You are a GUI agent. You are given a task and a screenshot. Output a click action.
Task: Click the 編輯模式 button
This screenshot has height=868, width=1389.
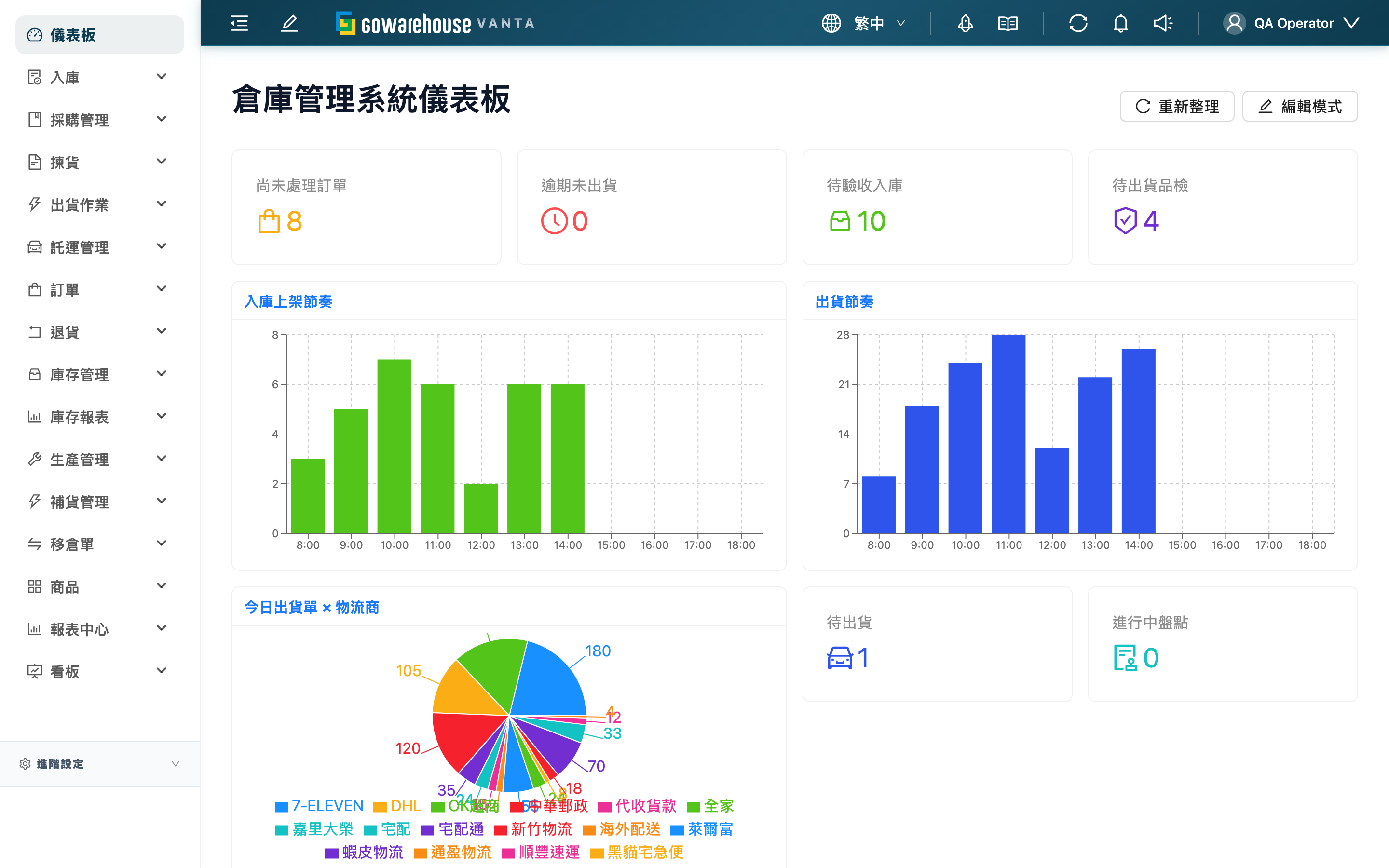[1300, 106]
